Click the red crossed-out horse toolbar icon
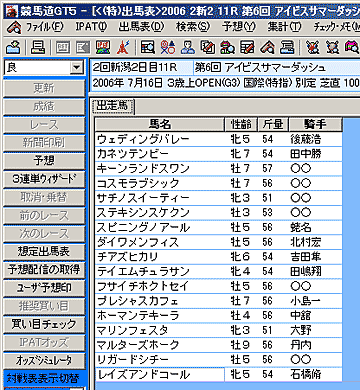The width and height of the screenshot is (360, 390). coord(312,47)
